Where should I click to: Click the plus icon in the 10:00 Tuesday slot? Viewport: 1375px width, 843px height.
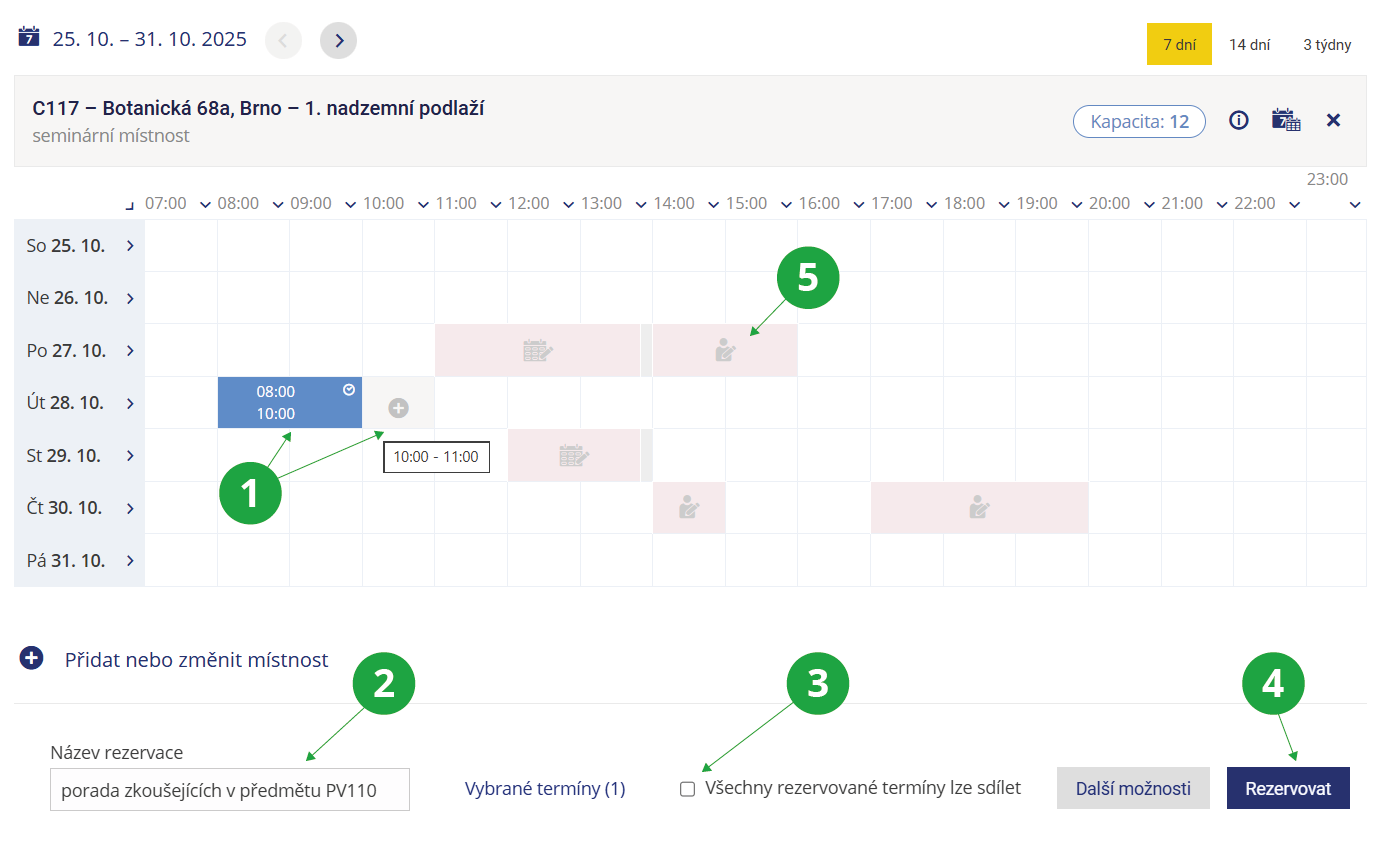pos(398,407)
